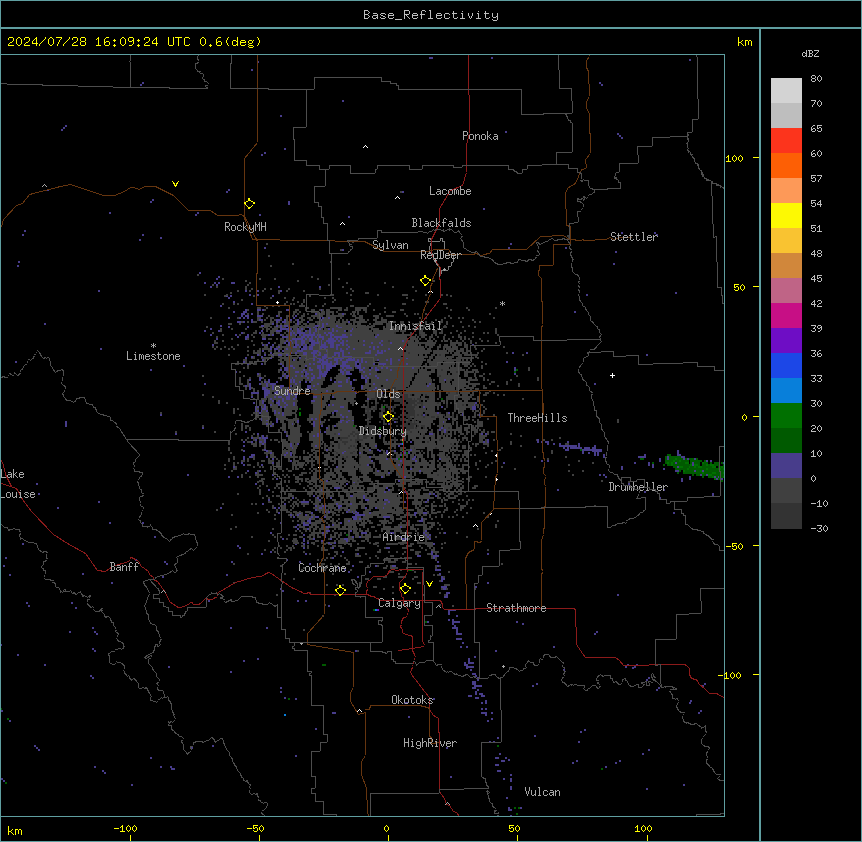The width and height of the screenshot is (862, 842).
Task: Click the Vulcan city label
Action: coord(543,792)
